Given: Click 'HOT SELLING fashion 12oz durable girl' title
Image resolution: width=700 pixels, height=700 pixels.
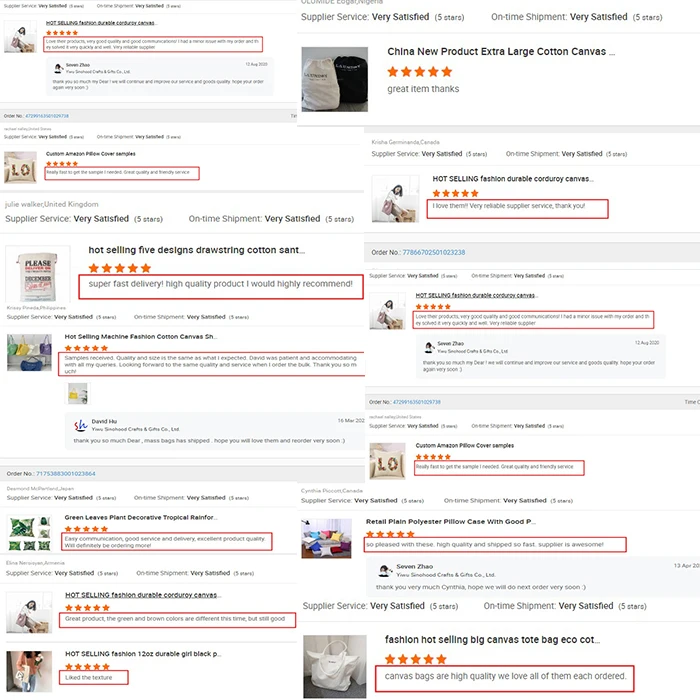Looking at the screenshot, I should (143, 654).
